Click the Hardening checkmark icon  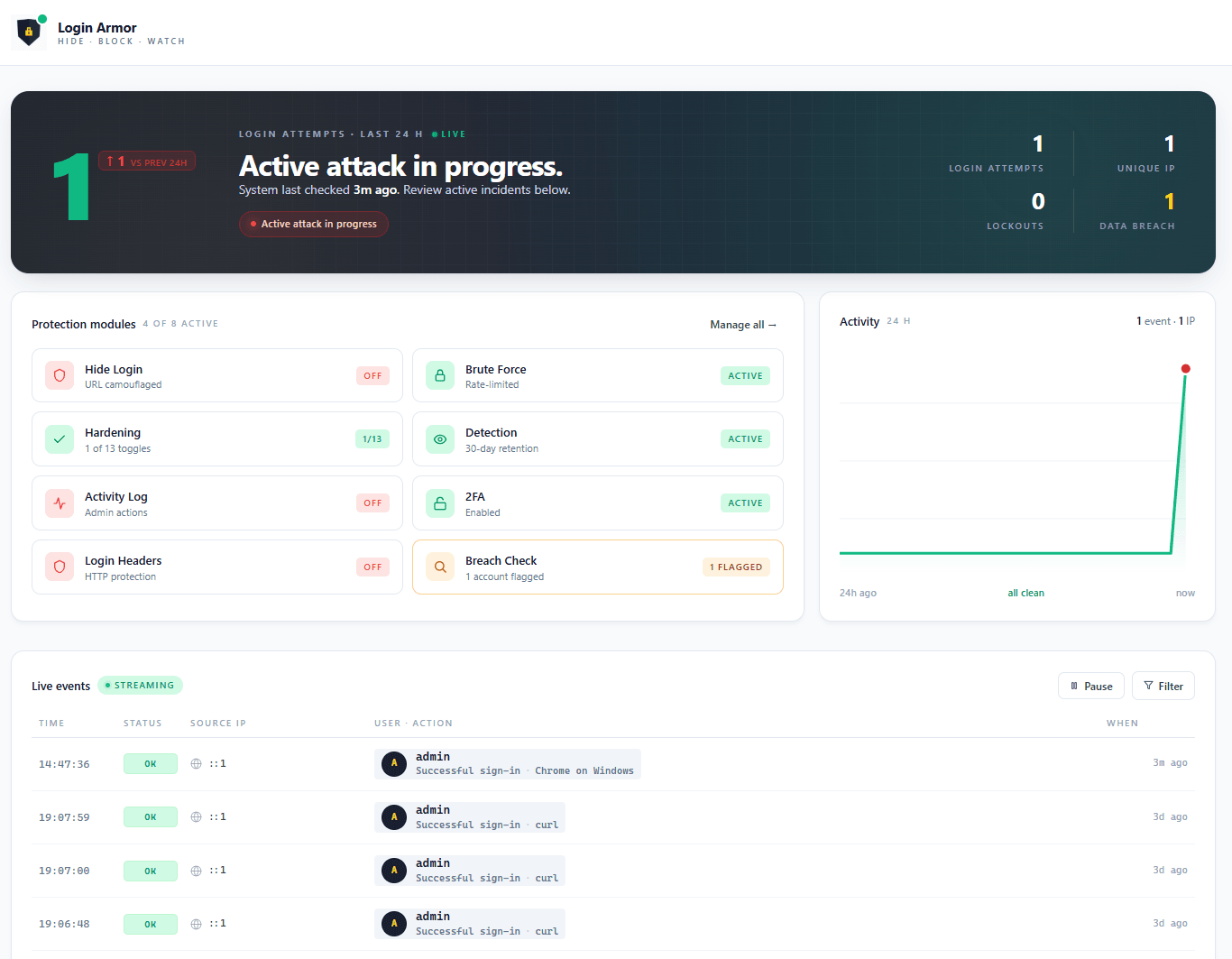coord(59,438)
